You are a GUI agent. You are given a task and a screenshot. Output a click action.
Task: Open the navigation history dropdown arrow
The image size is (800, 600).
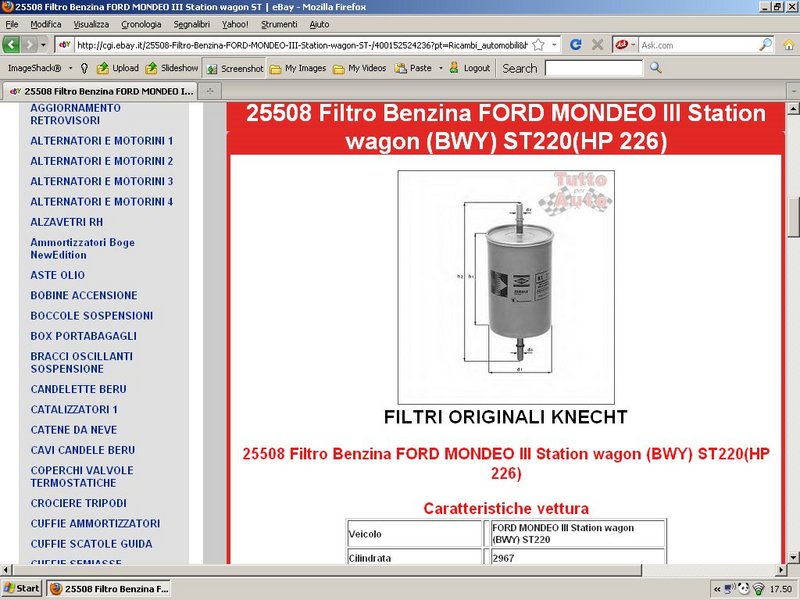(x=43, y=45)
